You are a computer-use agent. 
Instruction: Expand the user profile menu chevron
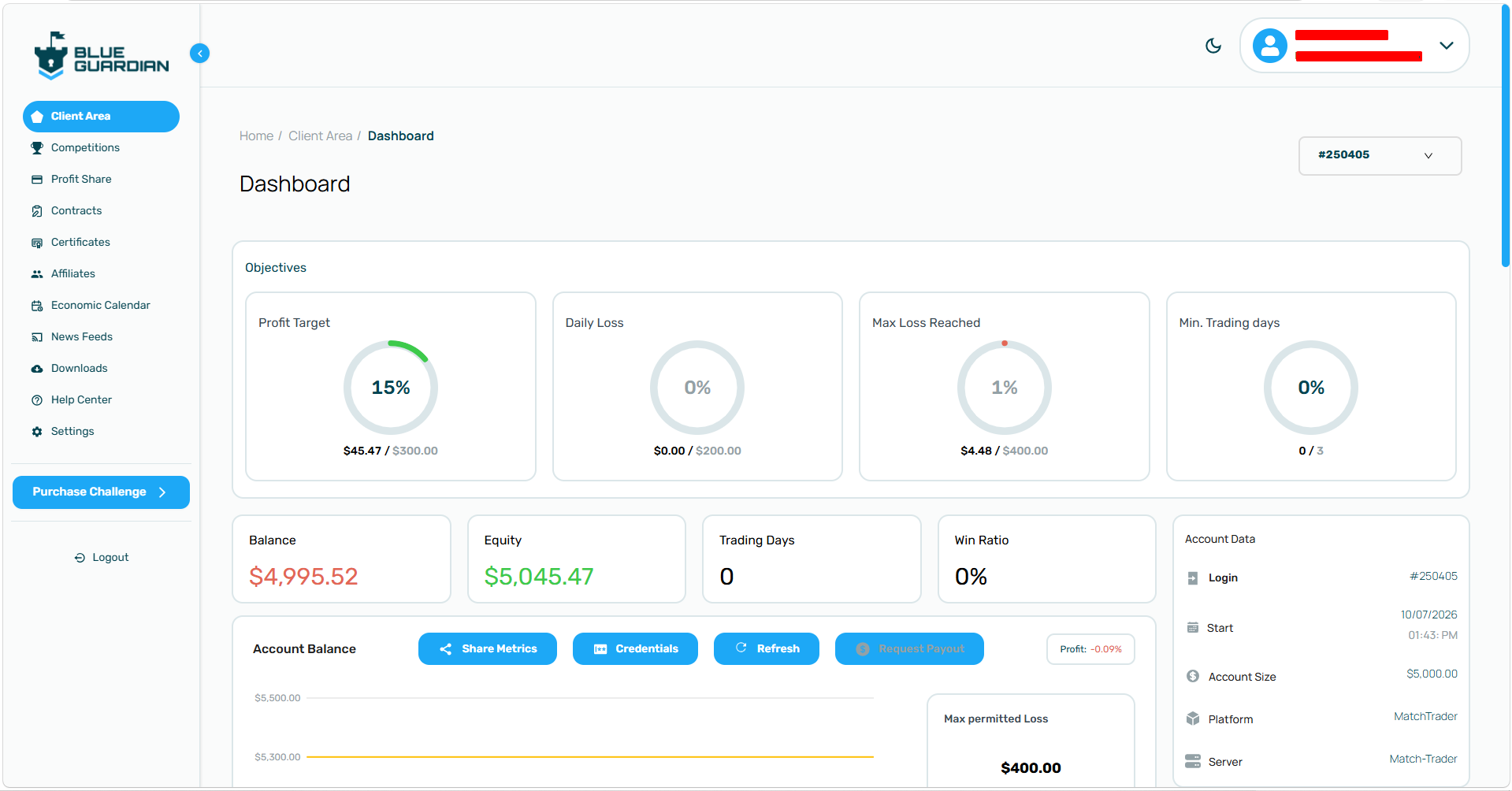(x=1446, y=46)
